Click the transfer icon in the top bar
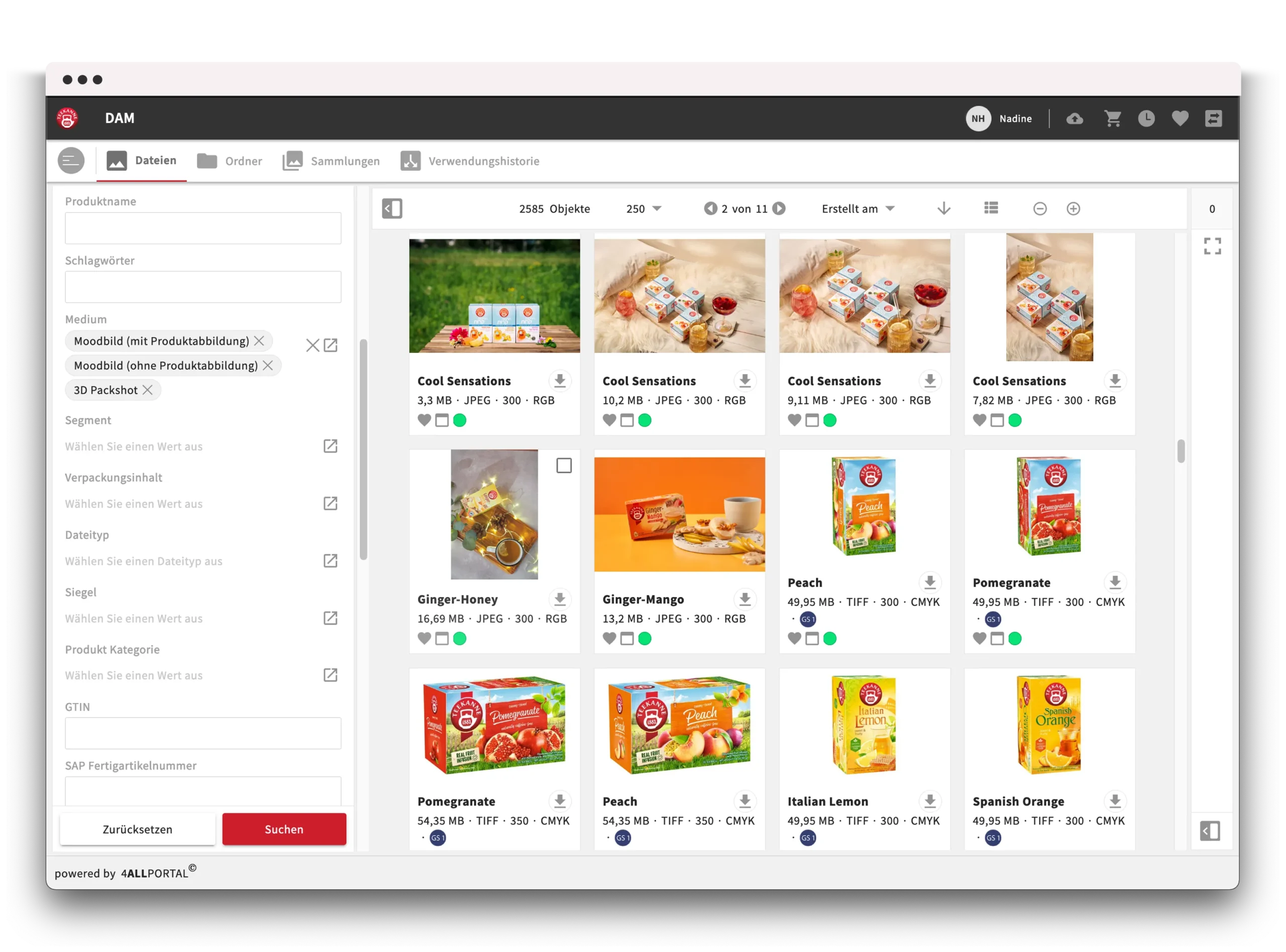 [1214, 118]
